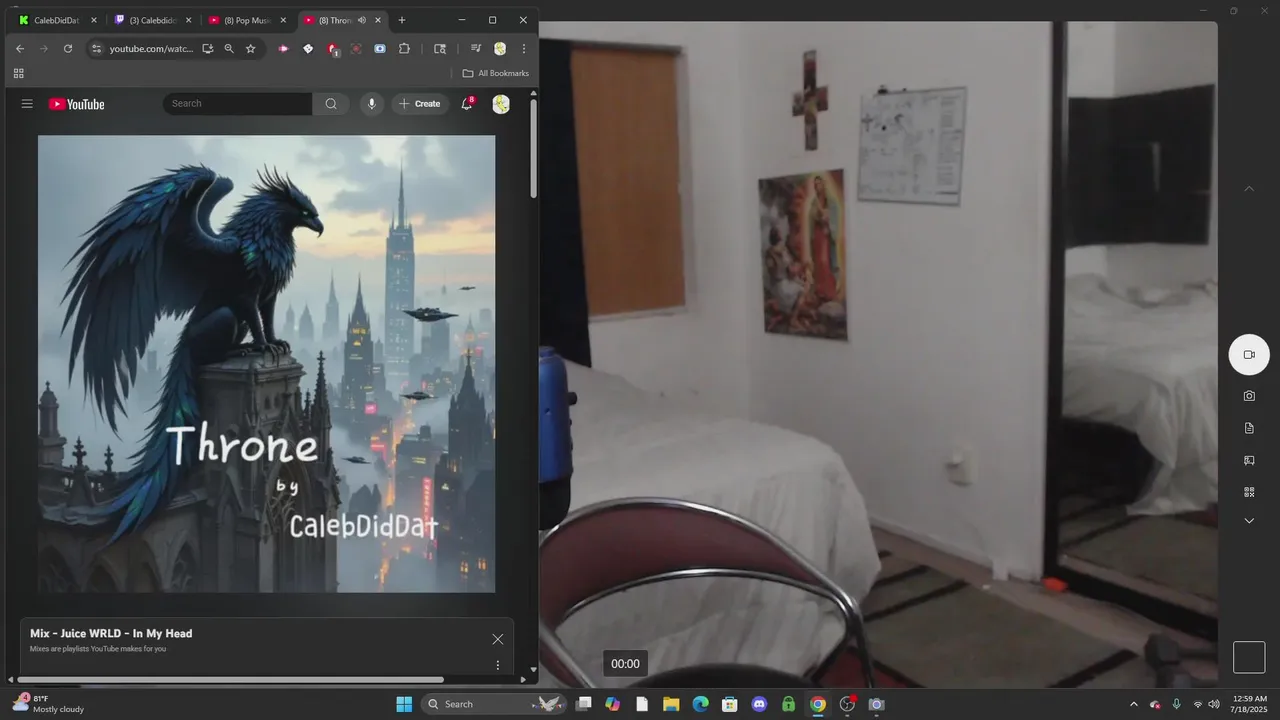Open the YouTube guide hamburger menu
The image size is (1280, 720).
click(x=27, y=104)
